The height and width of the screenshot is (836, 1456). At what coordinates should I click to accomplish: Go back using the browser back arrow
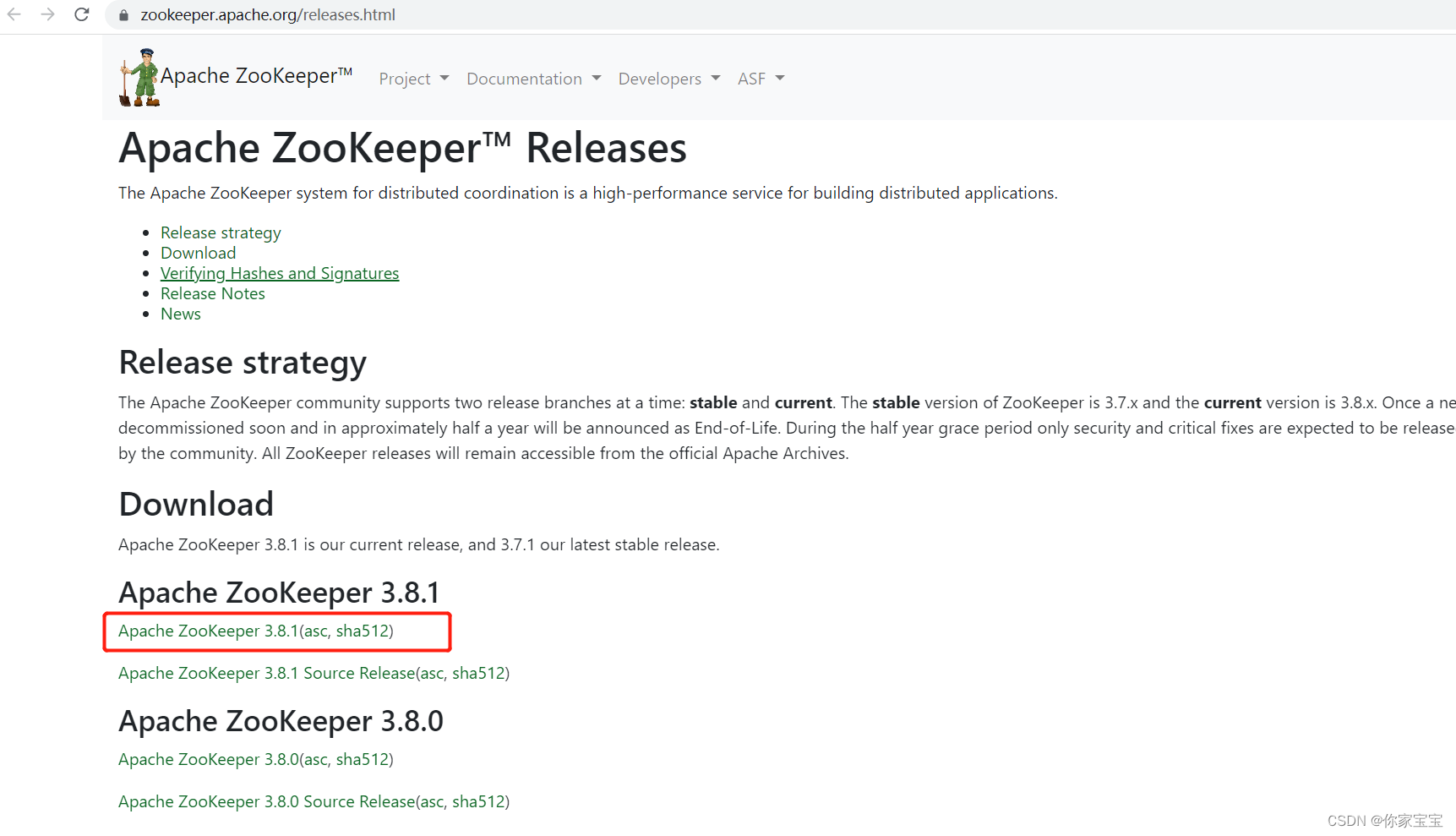14,14
